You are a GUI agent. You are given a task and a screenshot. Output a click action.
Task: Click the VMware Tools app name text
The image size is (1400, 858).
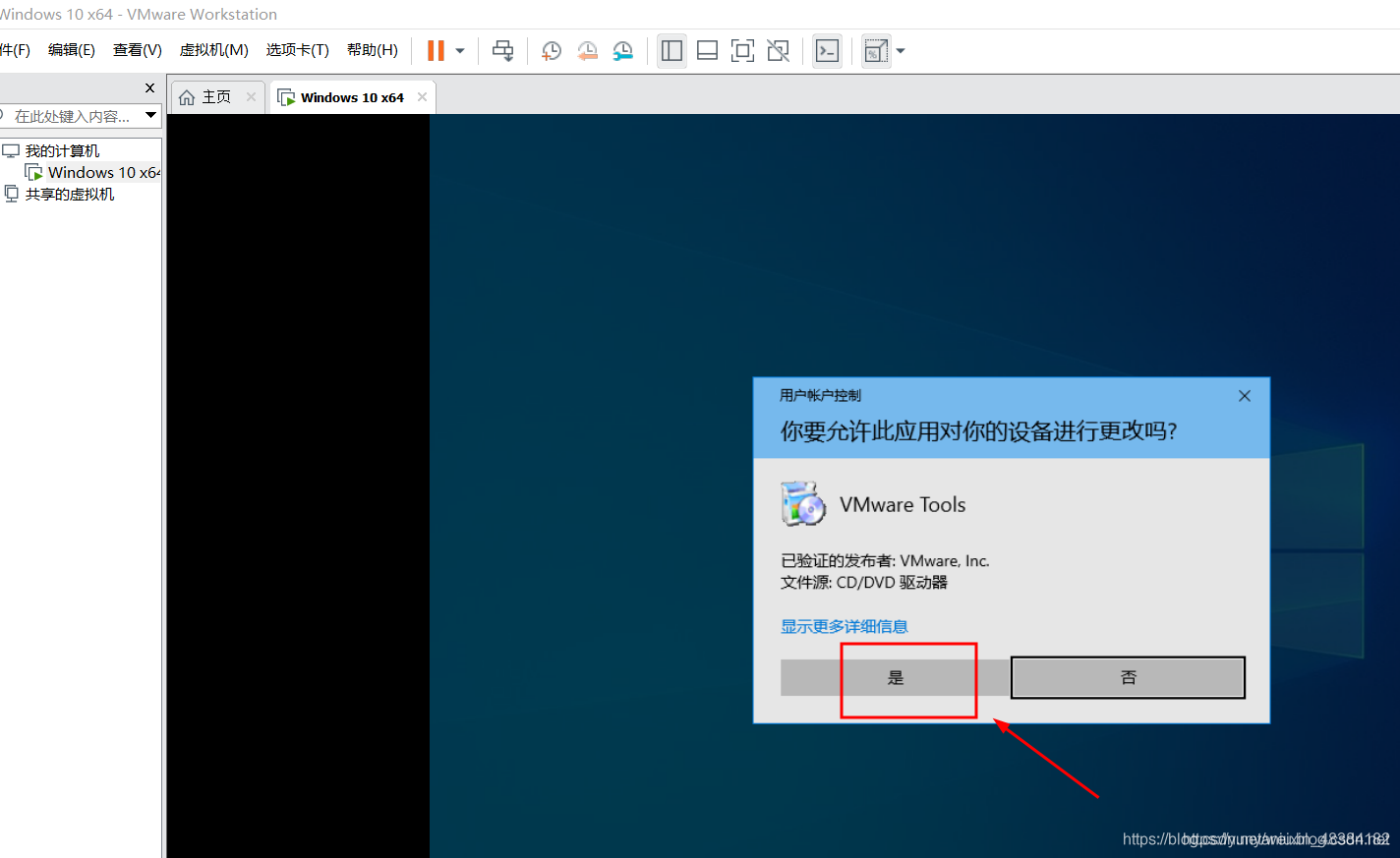903,505
